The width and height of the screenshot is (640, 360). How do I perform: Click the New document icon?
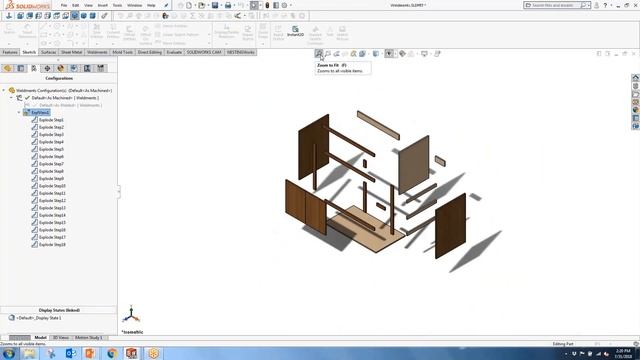point(189,5)
